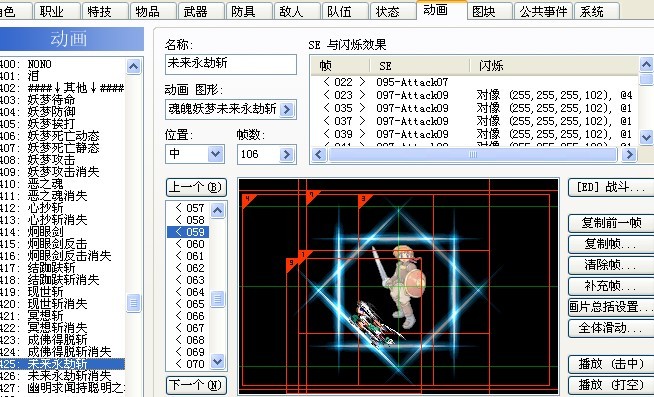Open the 帧数 frame count arrow
This screenshot has width=654, height=397.
(x=286, y=154)
